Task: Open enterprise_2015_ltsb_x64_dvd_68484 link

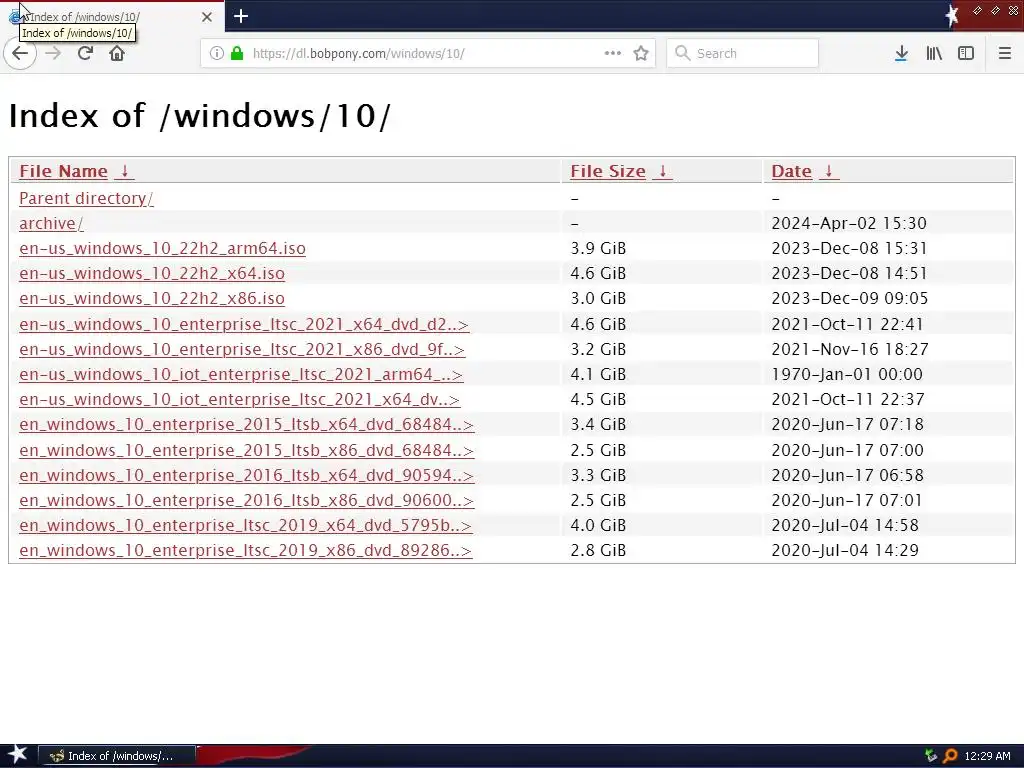Action: coord(246,424)
